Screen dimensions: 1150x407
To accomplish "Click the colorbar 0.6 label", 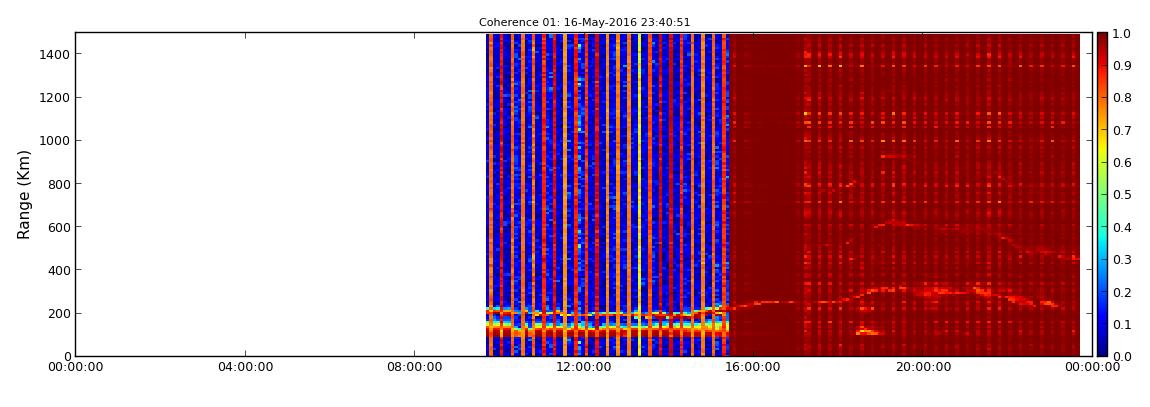I will pos(1121,163).
